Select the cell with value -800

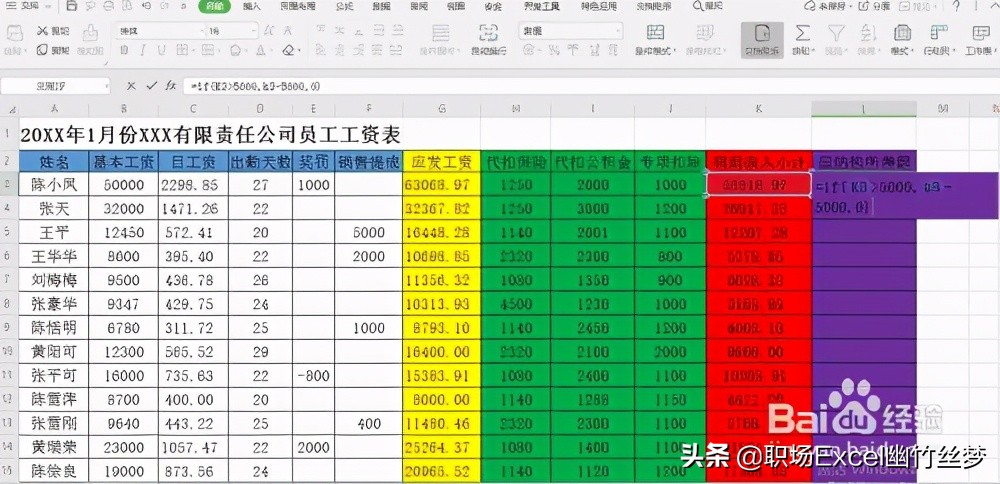click(x=314, y=376)
